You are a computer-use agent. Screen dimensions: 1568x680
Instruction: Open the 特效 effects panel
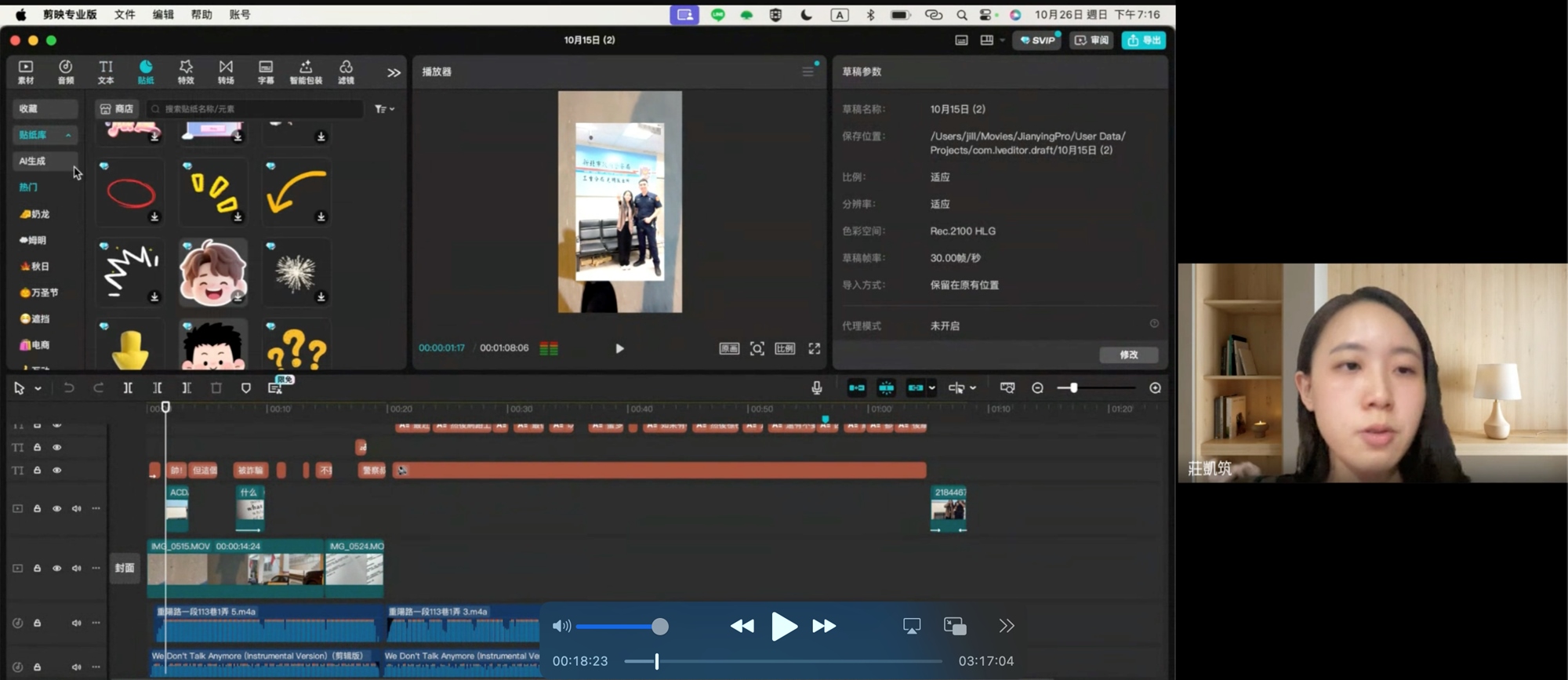click(x=186, y=71)
